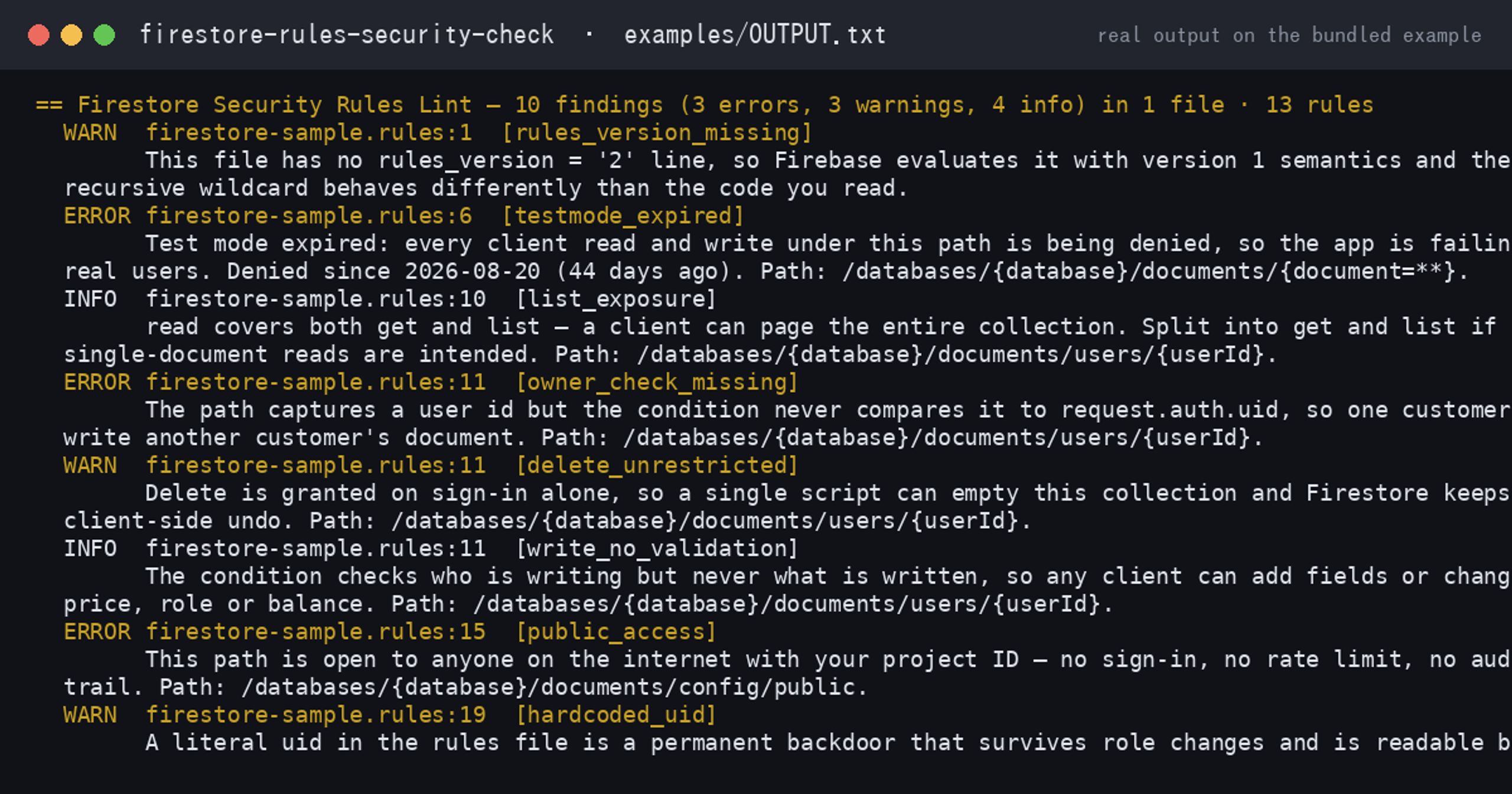Click the INFO label for list_exposure
This screenshot has height=794, width=1512.
(90, 300)
